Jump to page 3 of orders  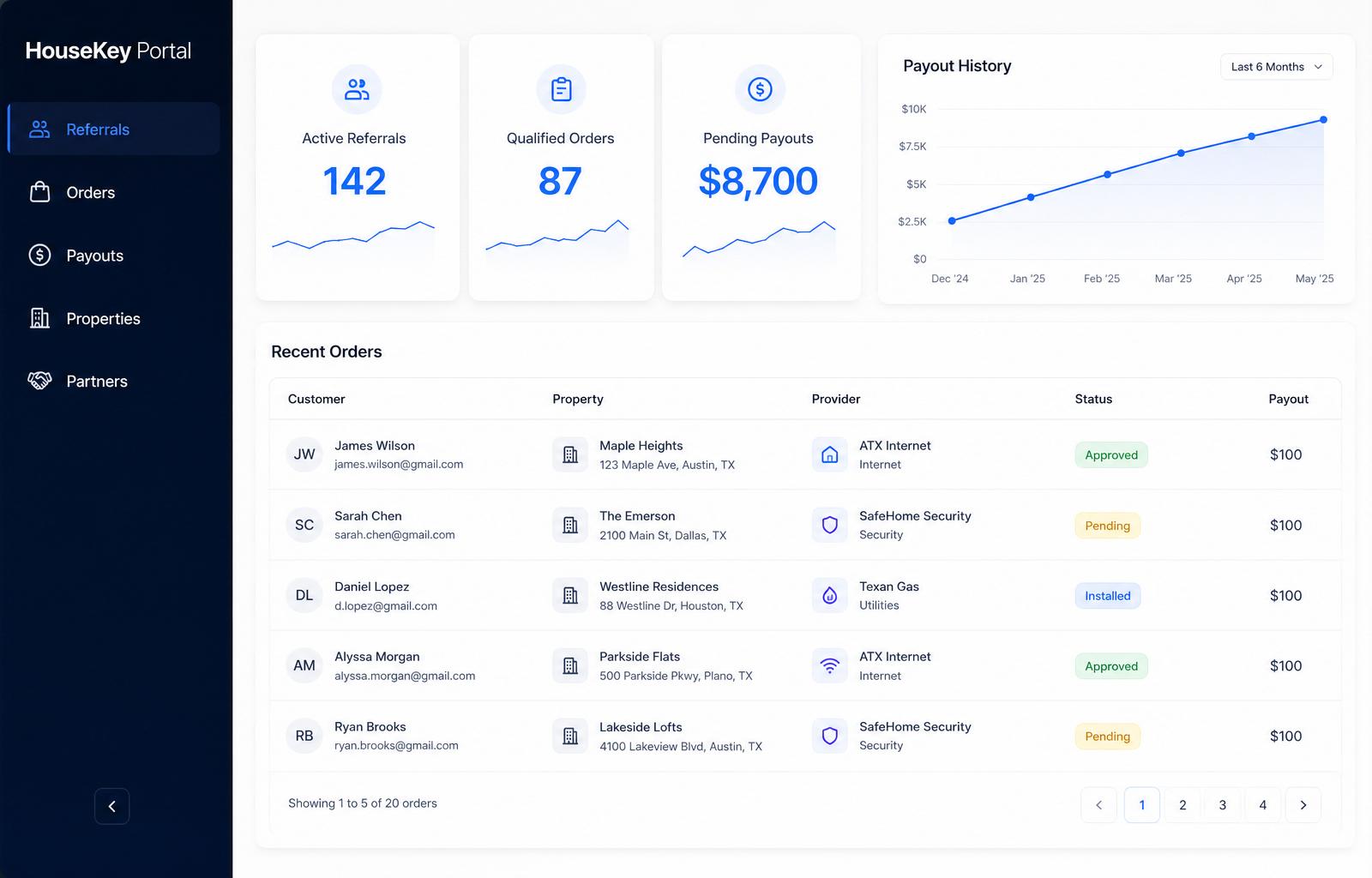1223,805
